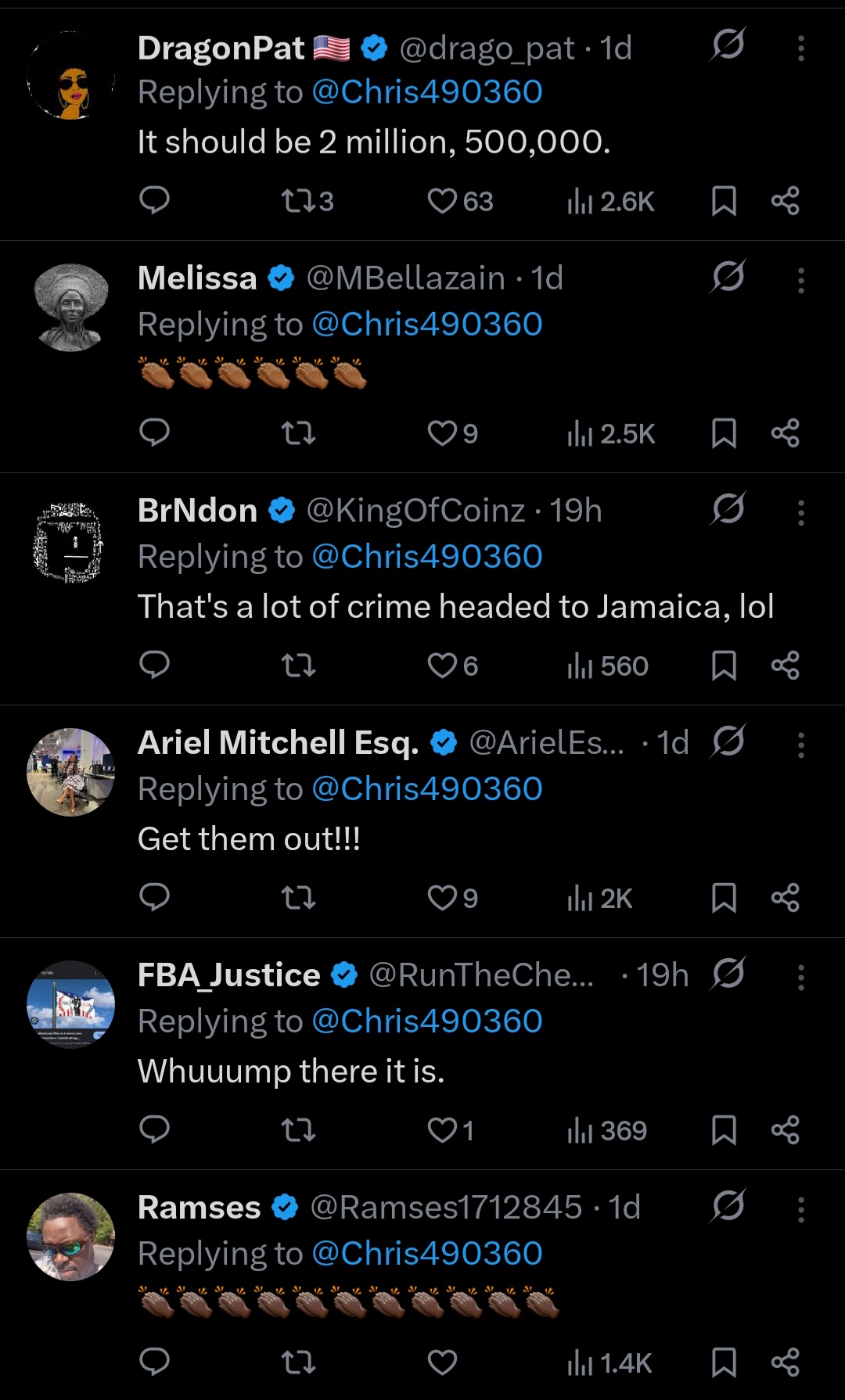This screenshot has height=1400, width=845.
Task: Open Grok icon on Ariel Mitchell's reply
Action: (x=728, y=741)
